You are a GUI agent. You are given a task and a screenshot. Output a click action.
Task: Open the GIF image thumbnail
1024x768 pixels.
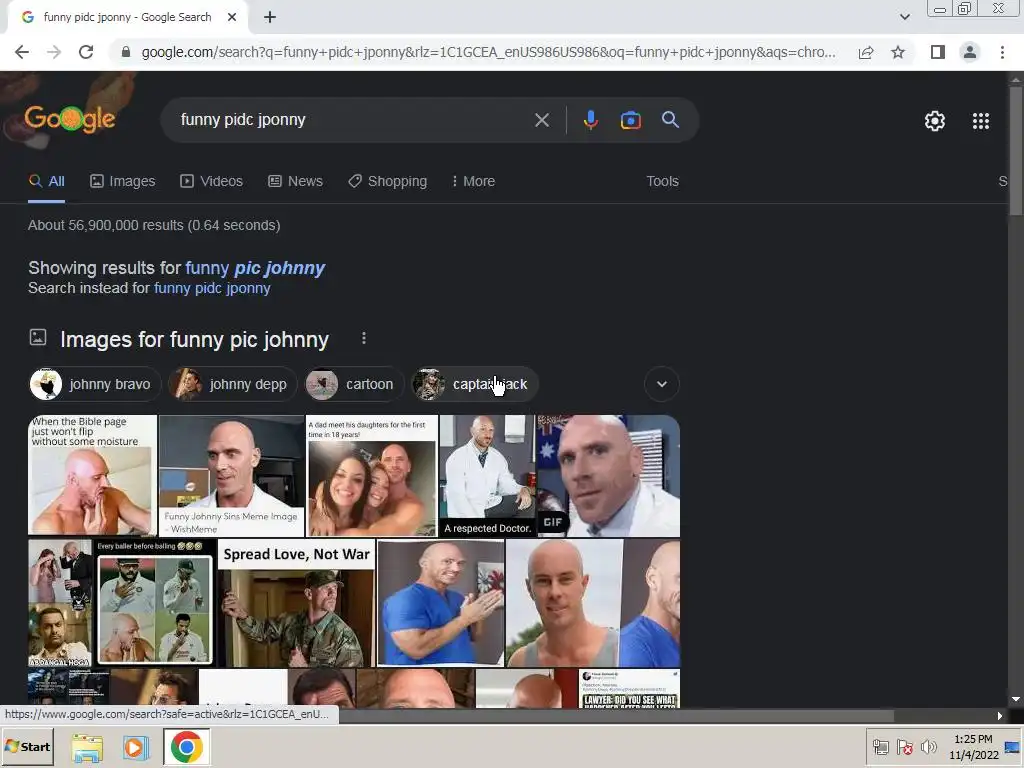(609, 475)
